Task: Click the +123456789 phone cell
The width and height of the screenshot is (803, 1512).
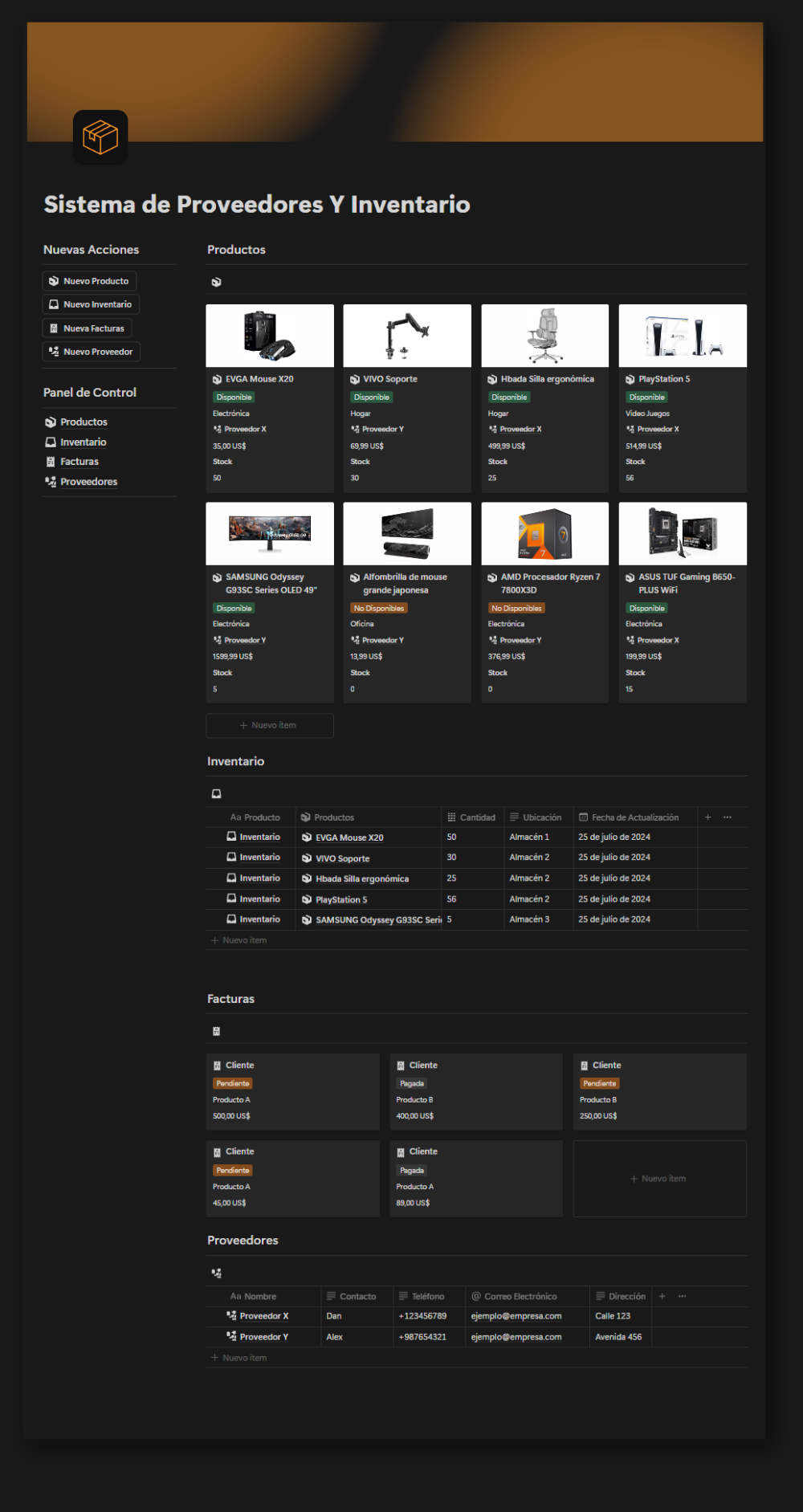Action: [x=429, y=1316]
